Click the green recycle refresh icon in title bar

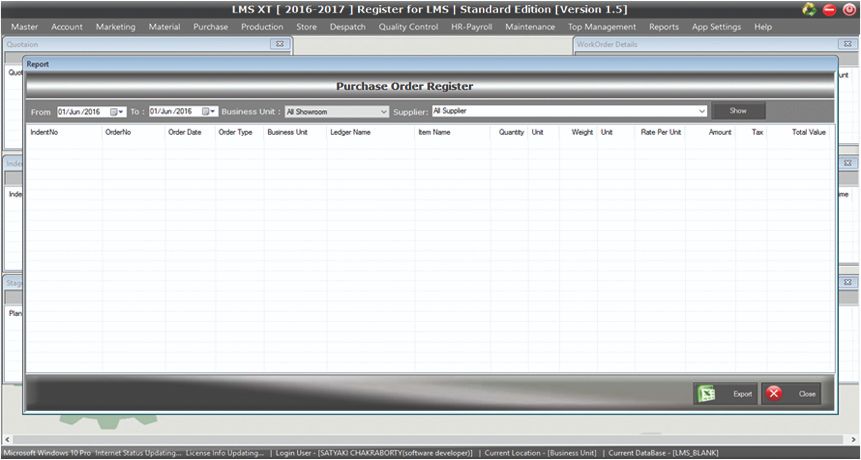pos(809,9)
